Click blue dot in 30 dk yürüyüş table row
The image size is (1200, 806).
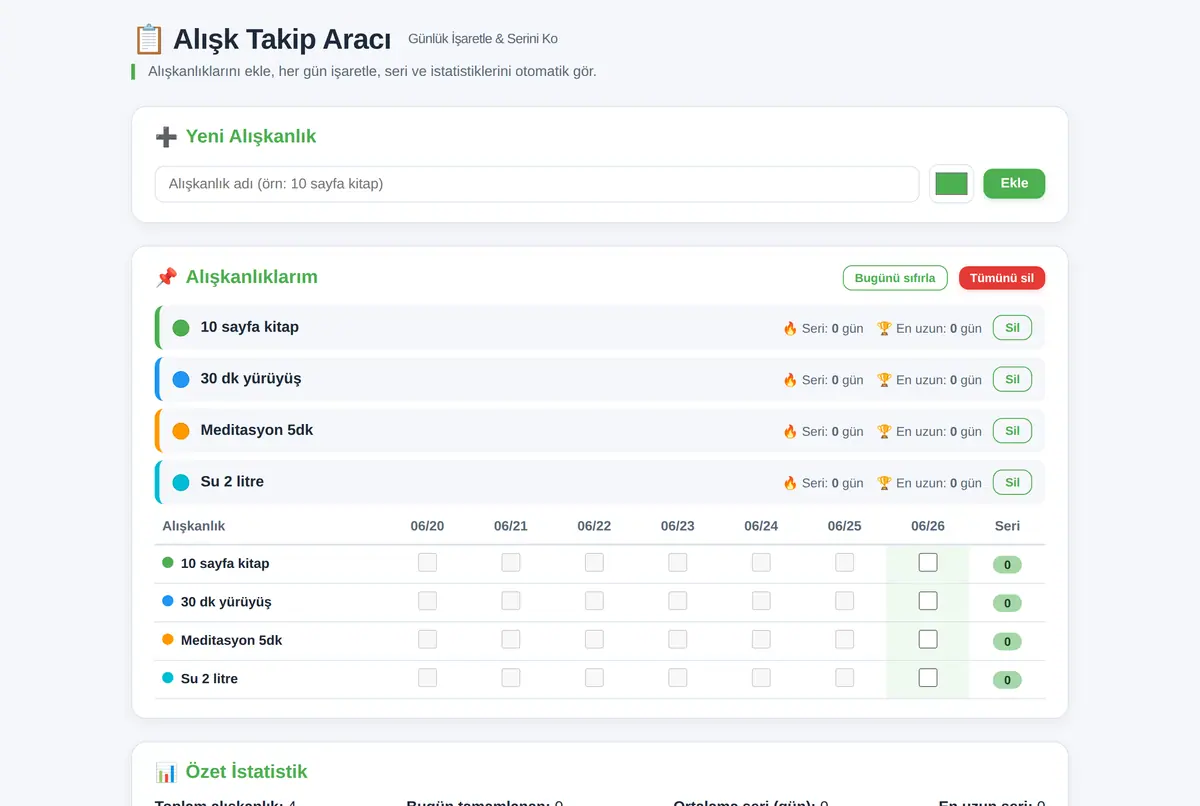pyautogui.click(x=168, y=601)
